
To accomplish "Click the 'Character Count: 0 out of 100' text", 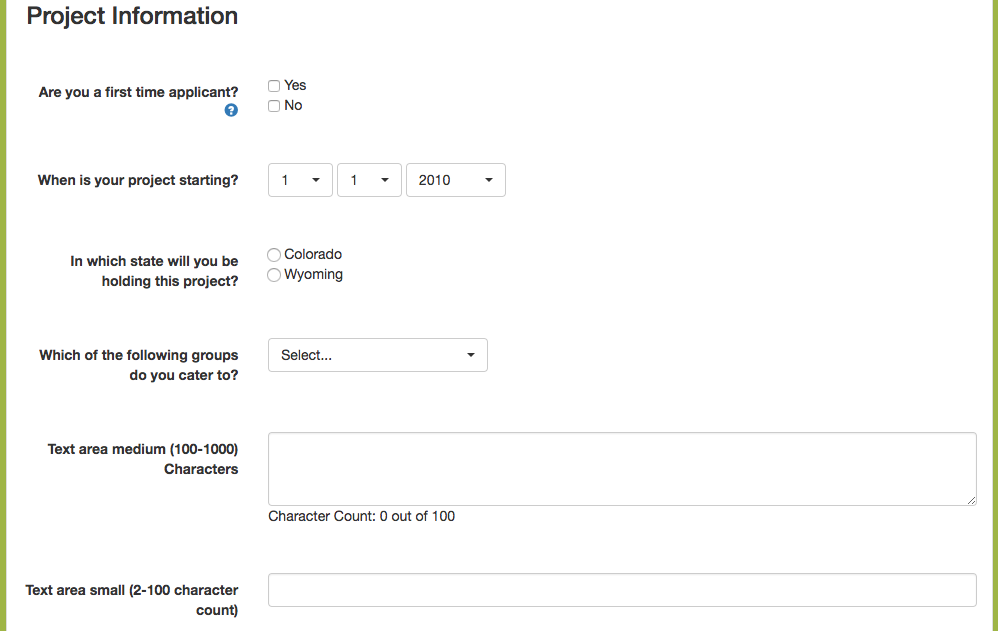I will pyautogui.click(x=361, y=516).
